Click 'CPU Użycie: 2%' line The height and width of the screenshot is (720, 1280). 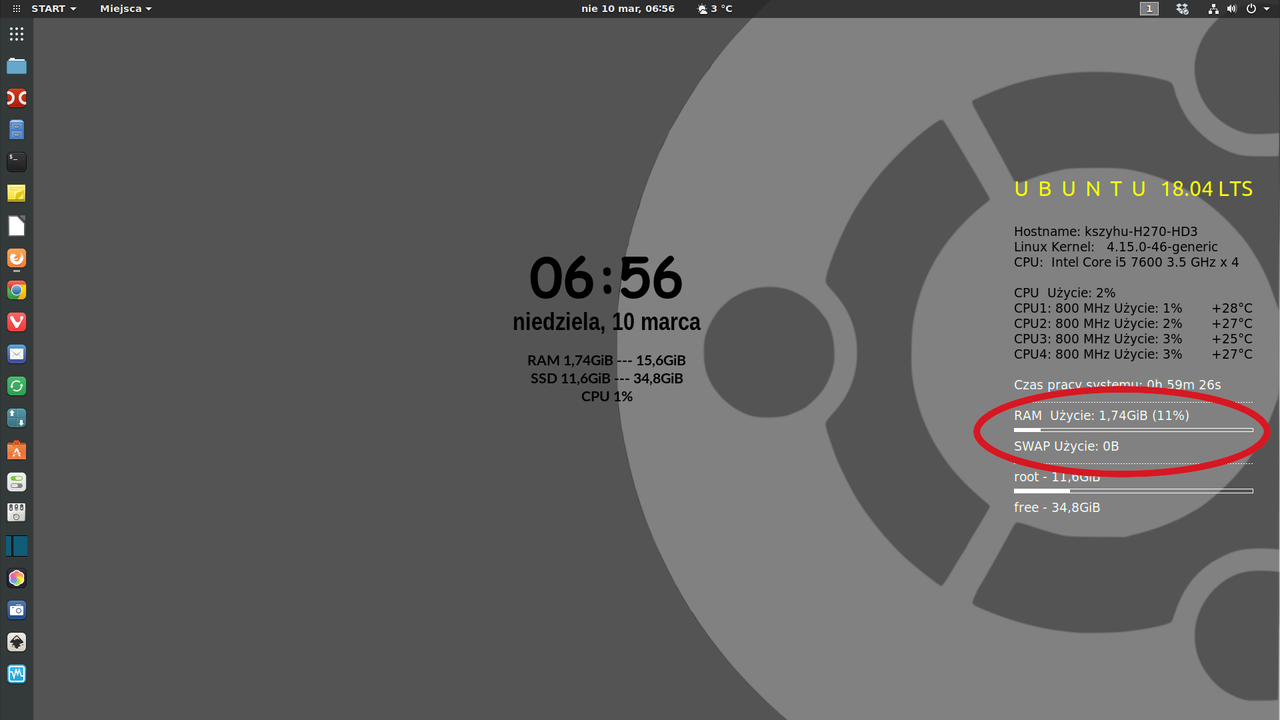tap(1064, 293)
